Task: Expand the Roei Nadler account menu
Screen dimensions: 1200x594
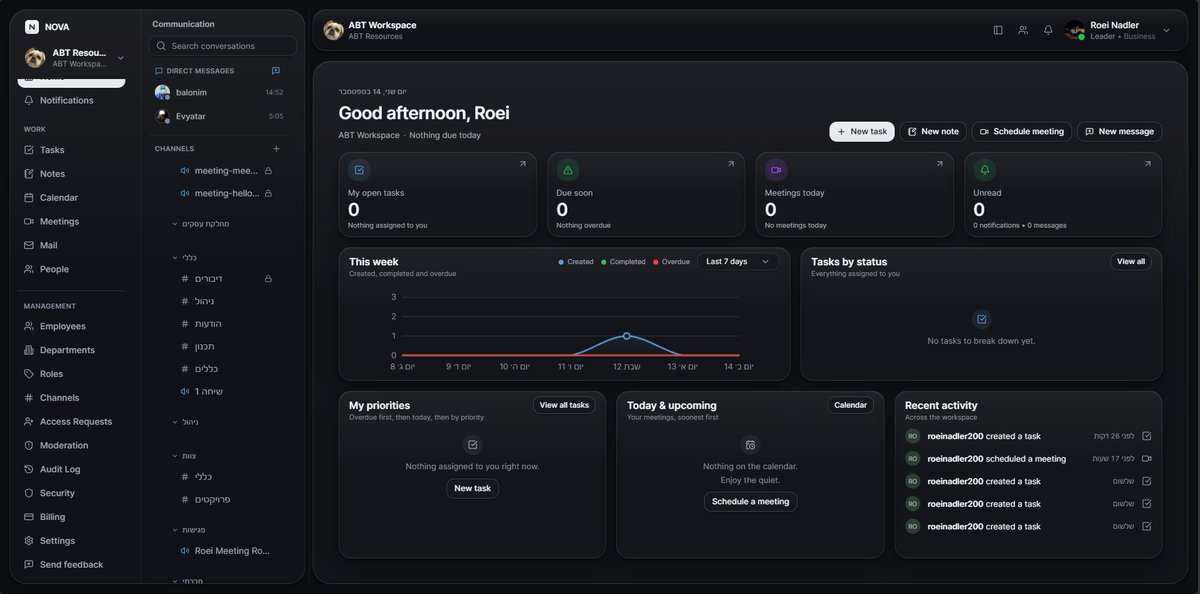Action: point(1166,30)
